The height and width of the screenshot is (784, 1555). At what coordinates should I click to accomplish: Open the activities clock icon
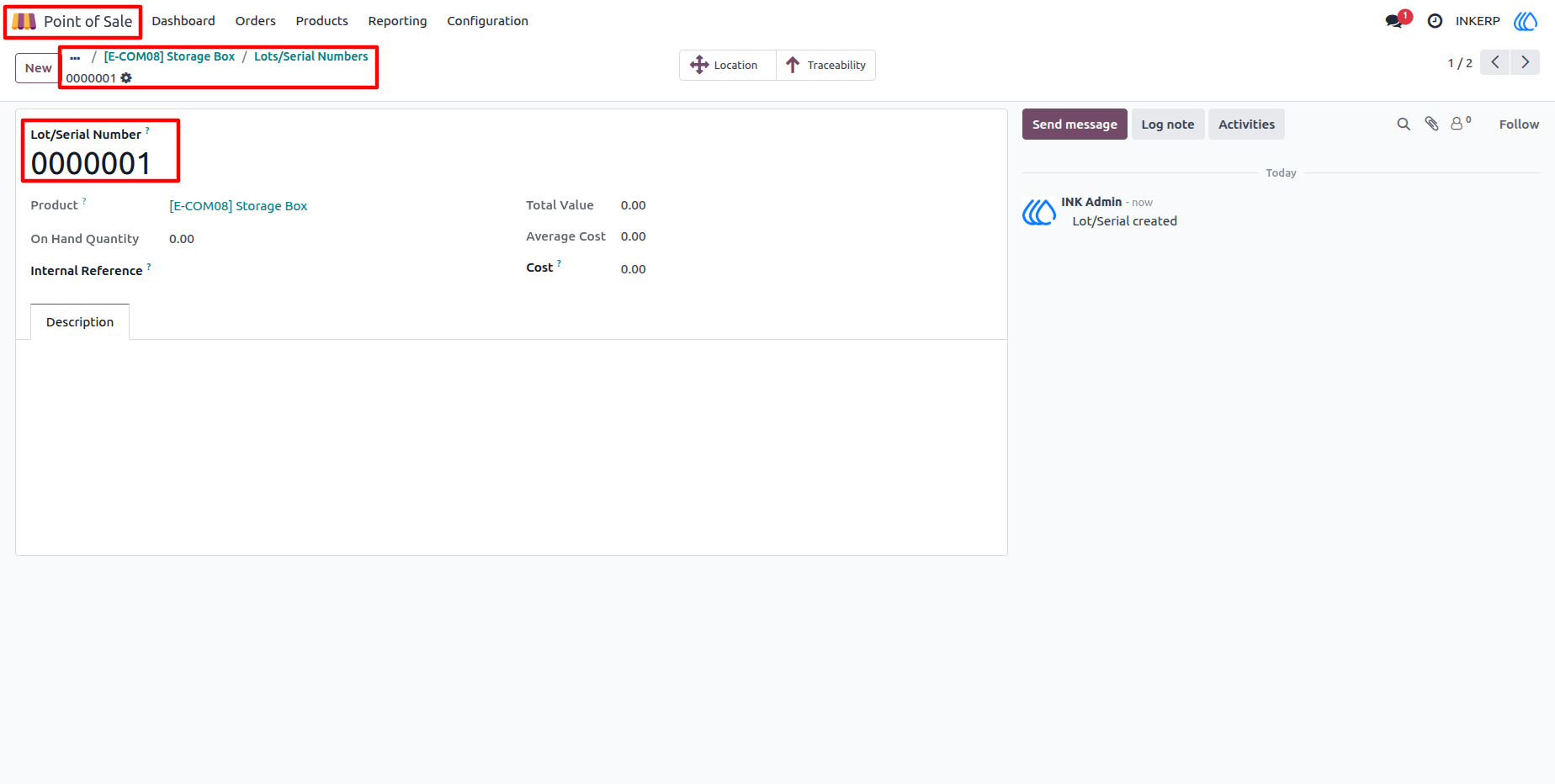coord(1436,21)
